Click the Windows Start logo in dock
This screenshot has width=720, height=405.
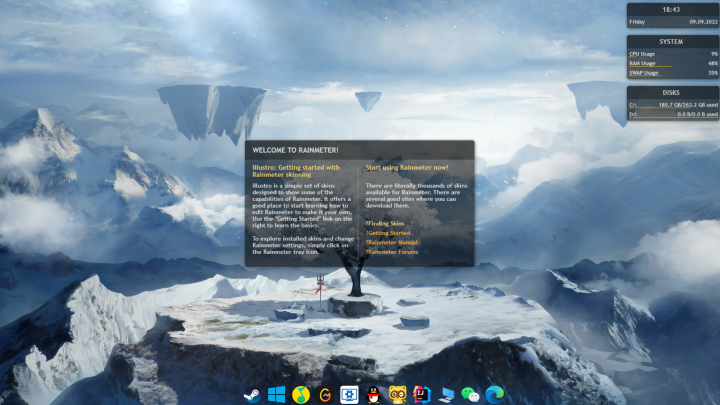tap(276, 394)
